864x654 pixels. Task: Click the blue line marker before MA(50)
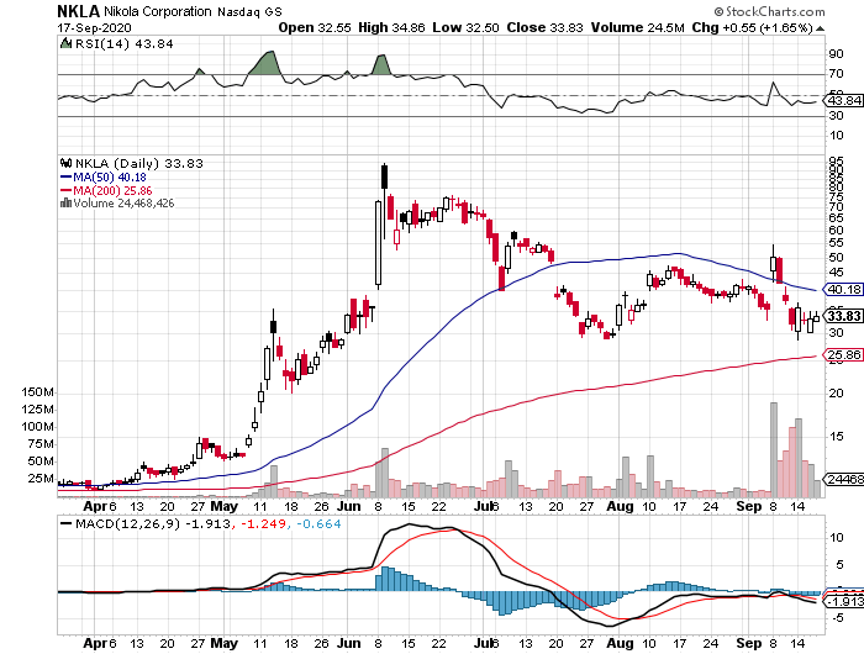point(66,177)
